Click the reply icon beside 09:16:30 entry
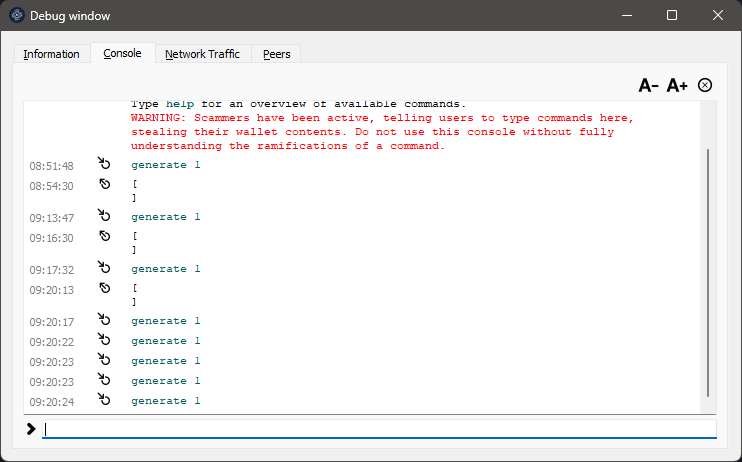742x462 pixels. pos(104,237)
